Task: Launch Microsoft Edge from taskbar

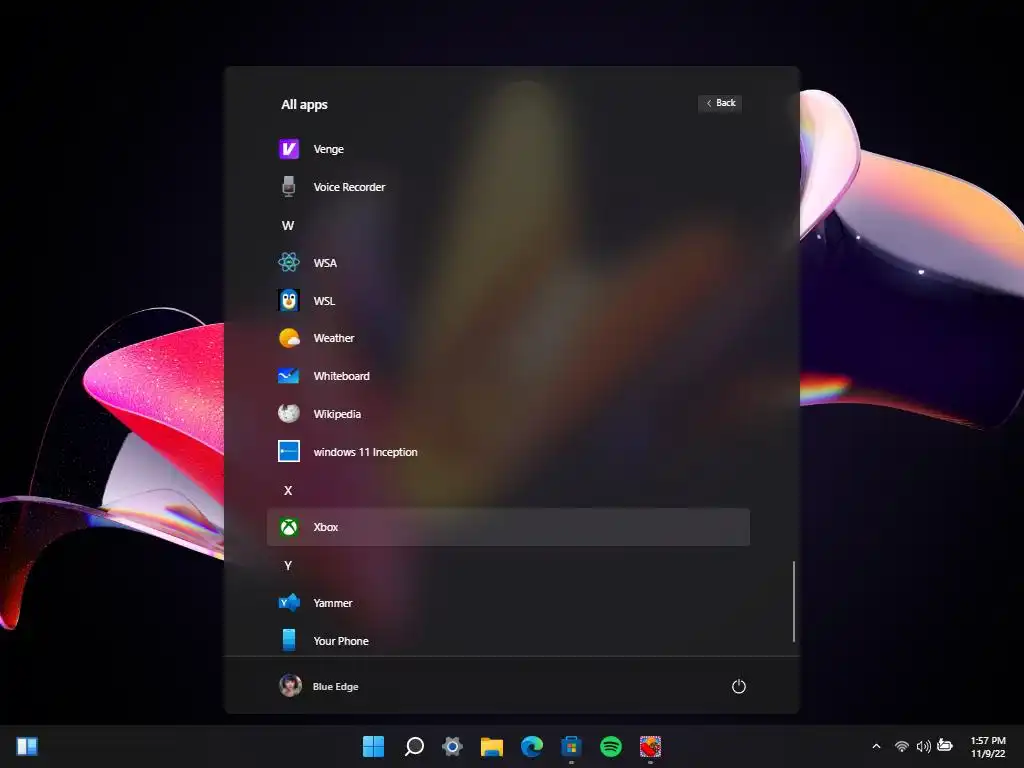Action: 532,746
